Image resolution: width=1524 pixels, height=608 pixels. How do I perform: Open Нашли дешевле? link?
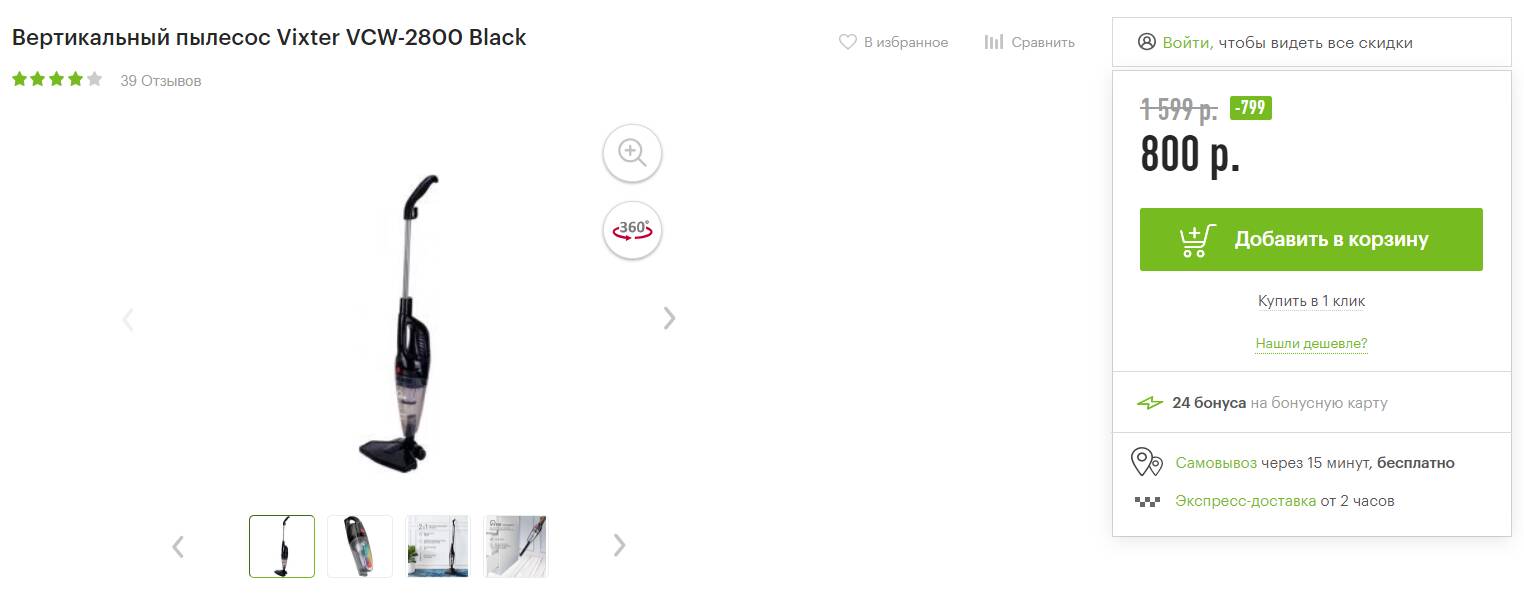coord(1311,344)
